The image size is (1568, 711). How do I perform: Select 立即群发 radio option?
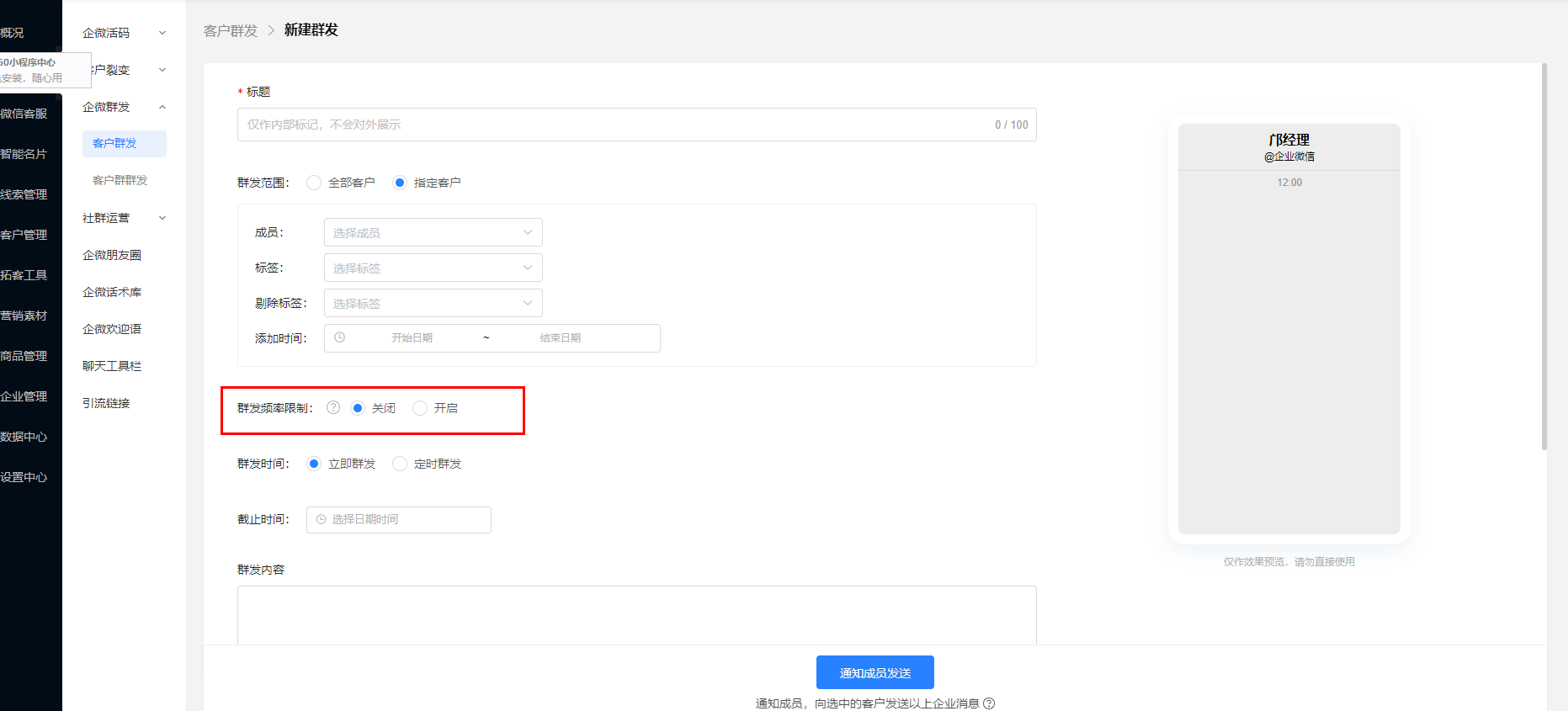314,464
